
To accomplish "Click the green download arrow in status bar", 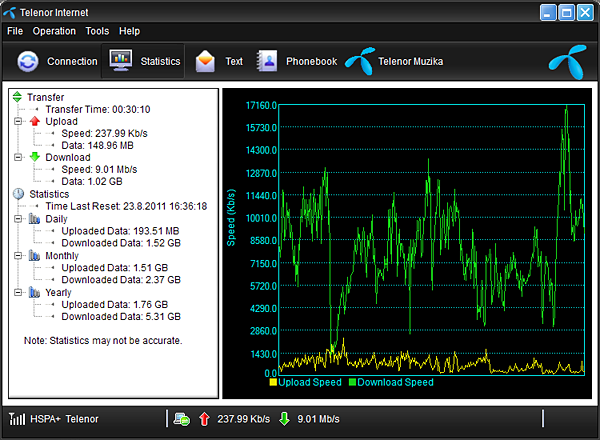I will (284, 419).
